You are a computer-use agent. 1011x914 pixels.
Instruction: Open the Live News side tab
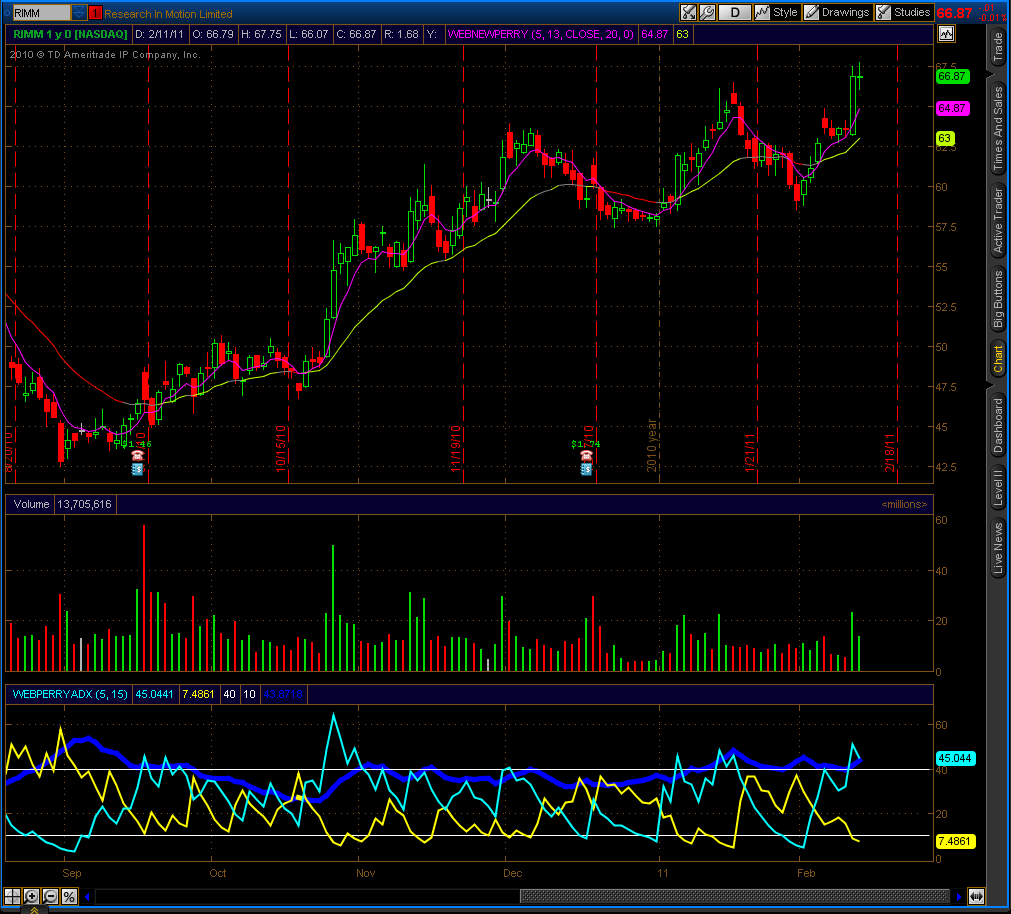coord(998,548)
